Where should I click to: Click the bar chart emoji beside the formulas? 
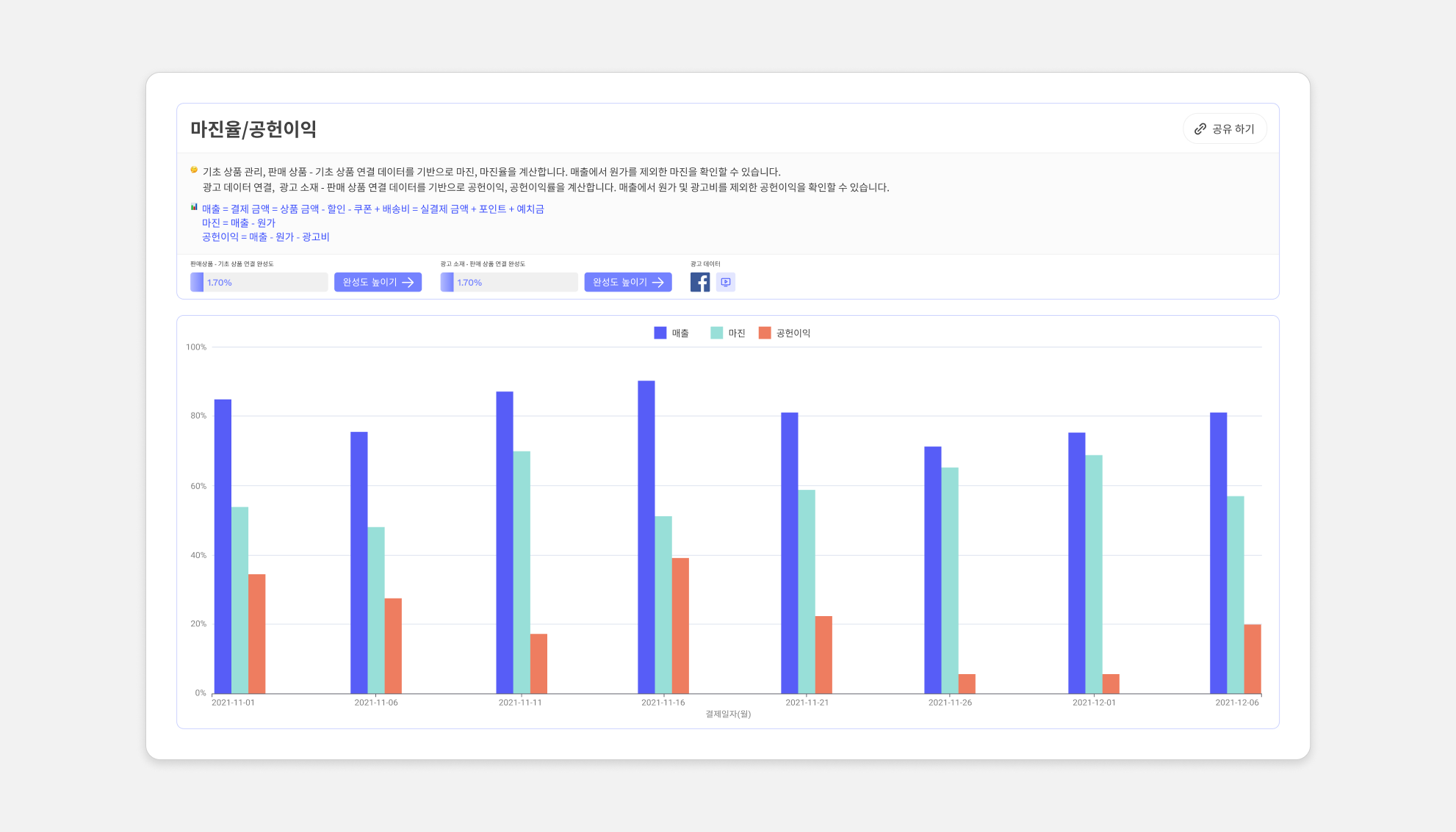click(x=192, y=209)
